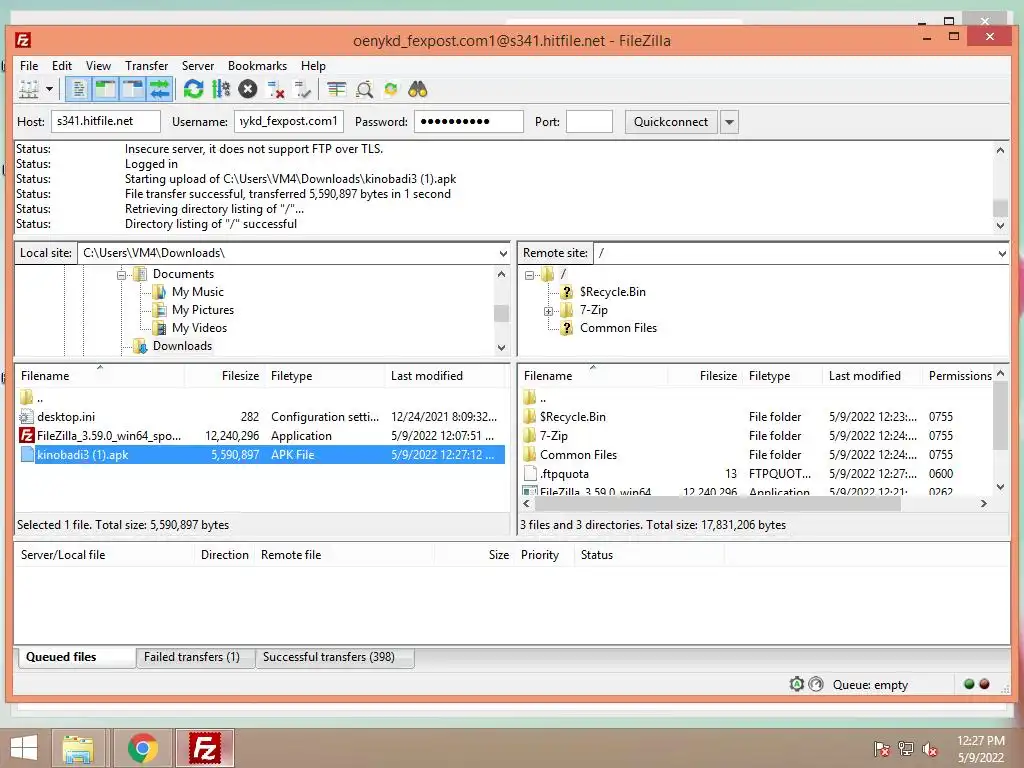Select $Recycle.Bin in remote tree

coord(613,292)
